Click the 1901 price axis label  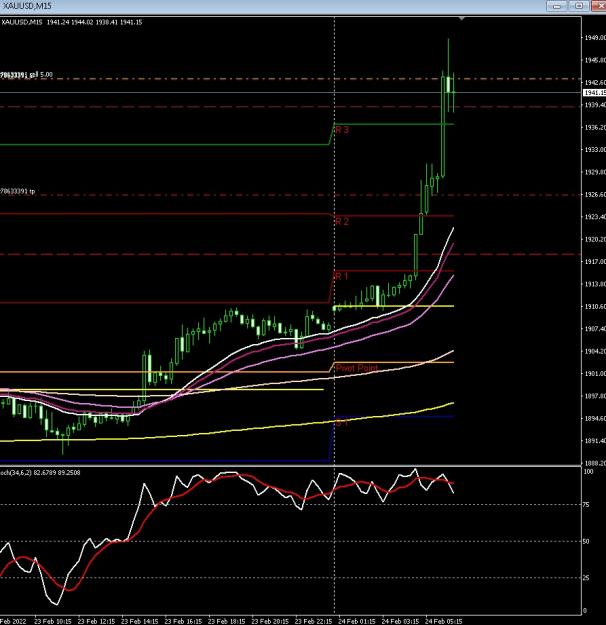[x=595, y=374]
